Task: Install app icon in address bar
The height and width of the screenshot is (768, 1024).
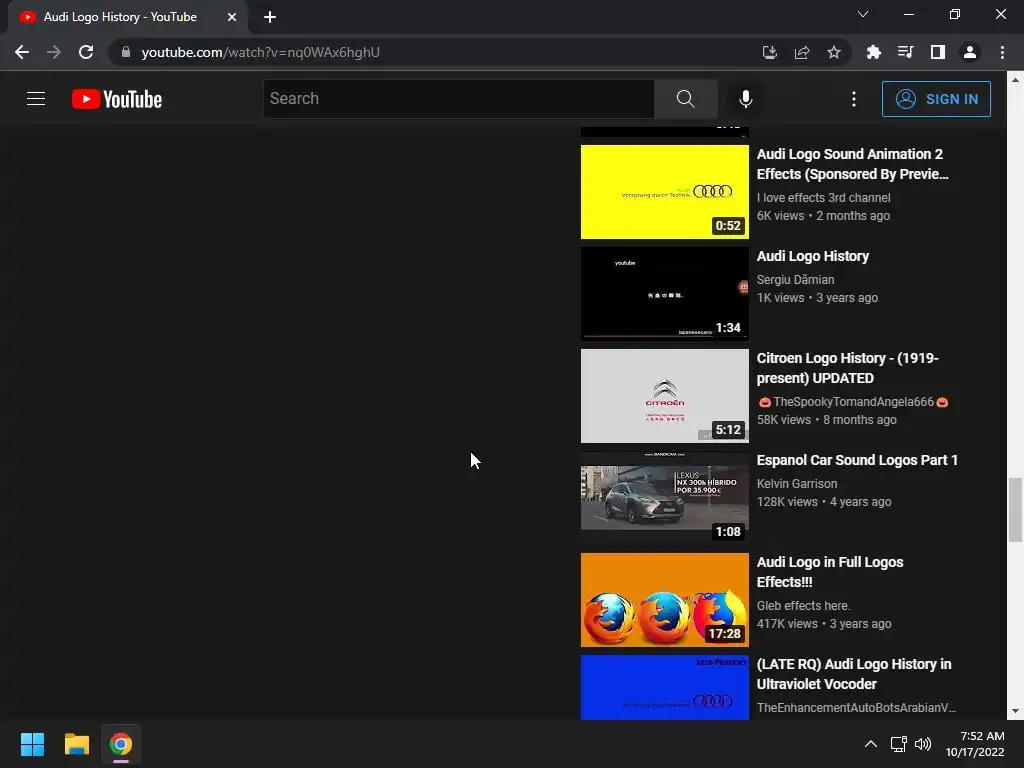Action: [770, 52]
